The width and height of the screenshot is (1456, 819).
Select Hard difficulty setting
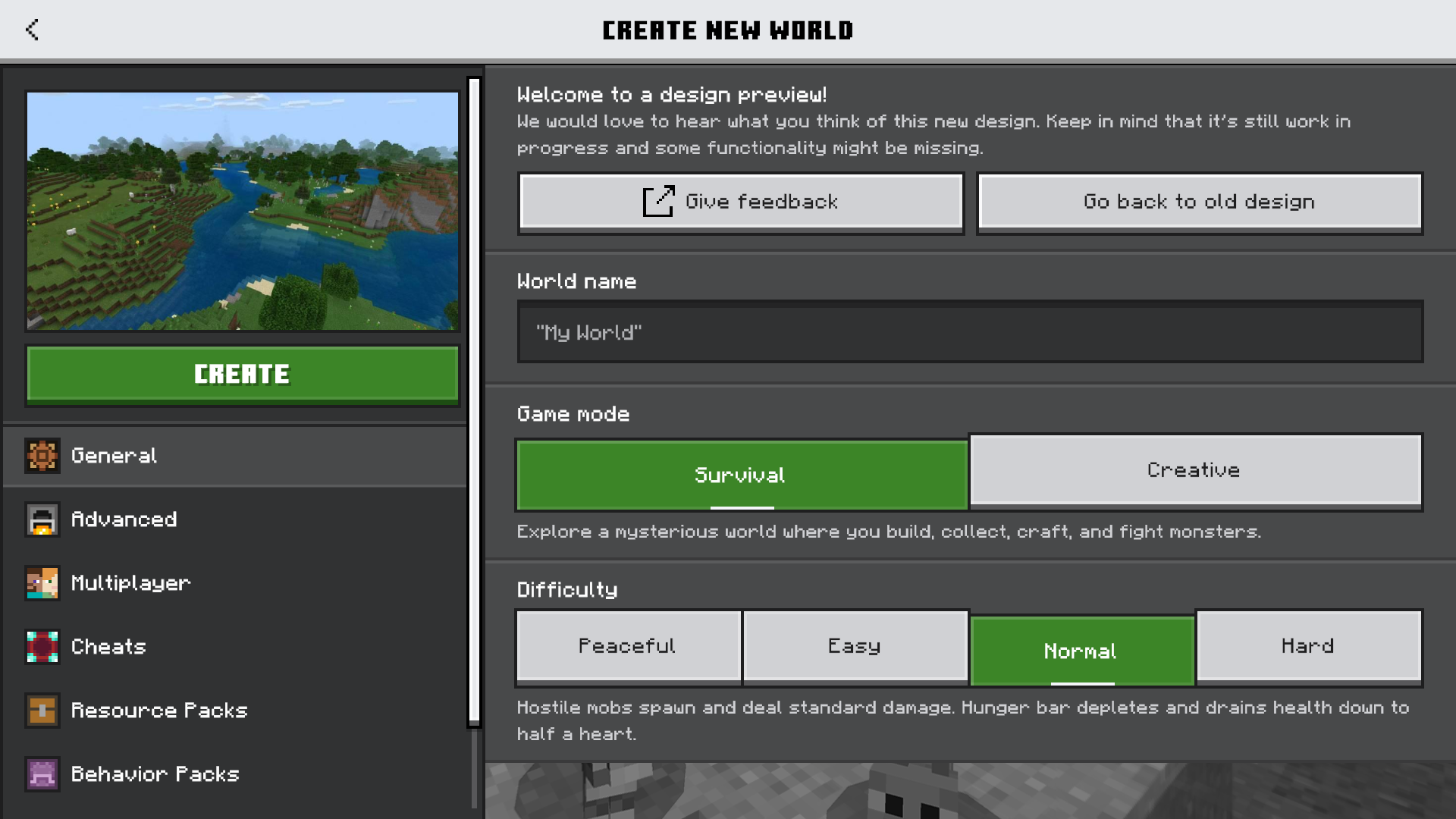coord(1308,646)
